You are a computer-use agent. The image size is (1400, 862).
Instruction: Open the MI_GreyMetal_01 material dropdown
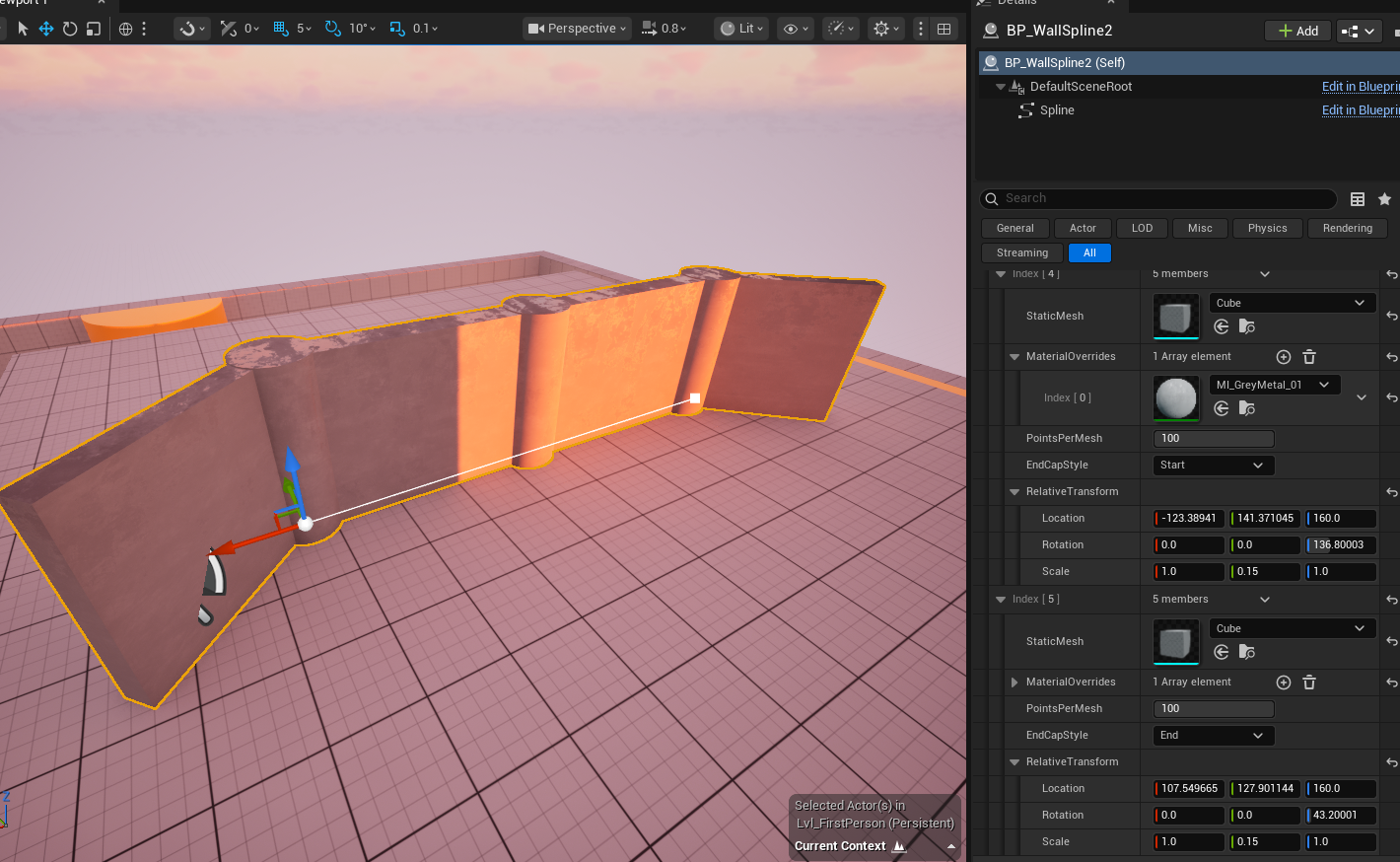point(1275,385)
